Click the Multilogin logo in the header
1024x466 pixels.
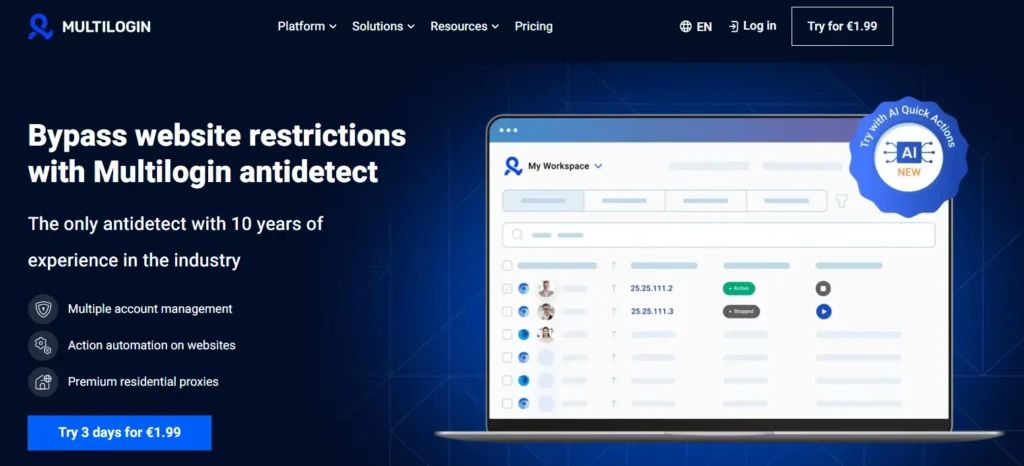click(89, 27)
